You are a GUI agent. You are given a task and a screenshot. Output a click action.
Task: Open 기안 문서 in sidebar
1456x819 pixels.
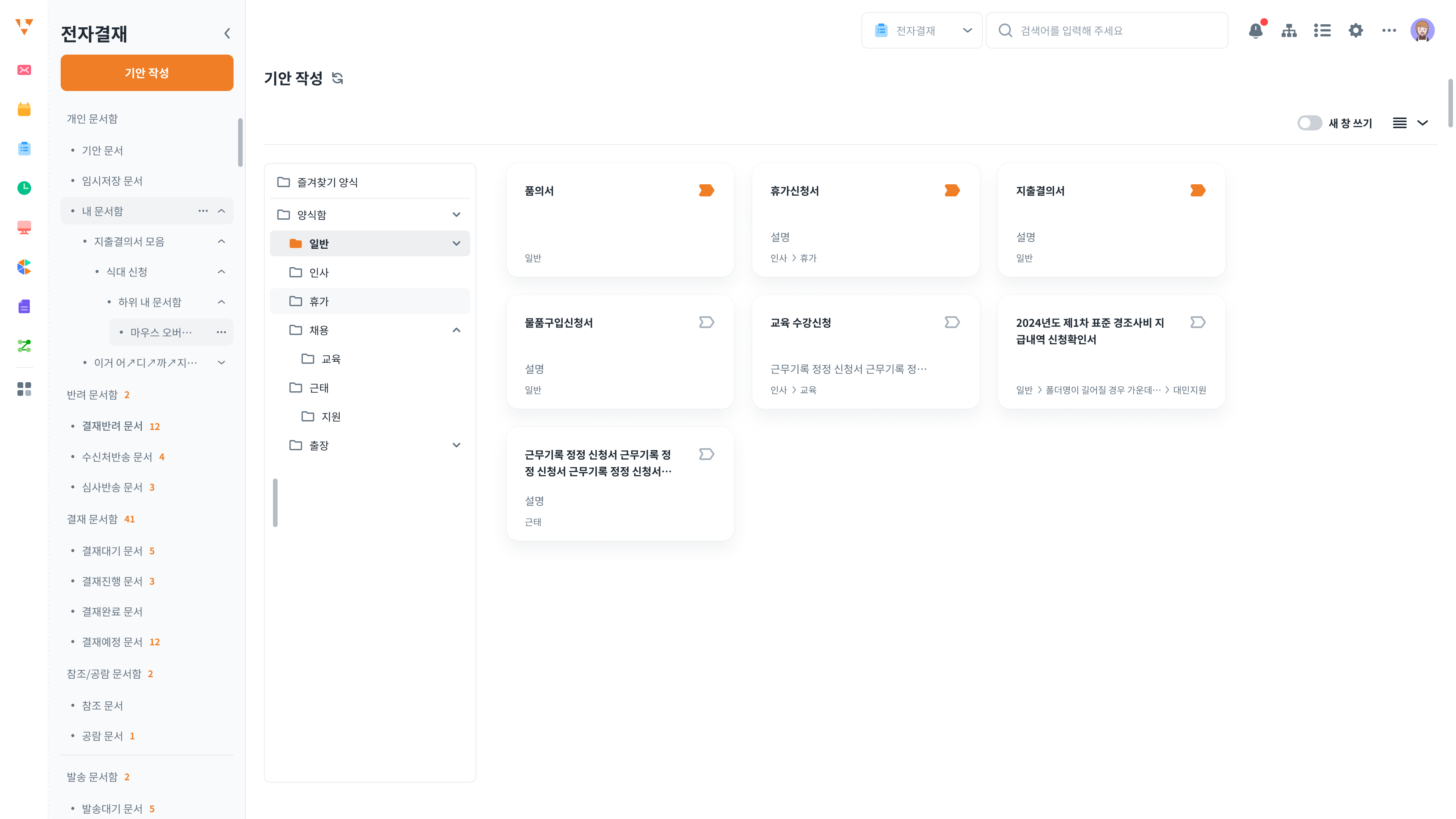pyautogui.click(x=102, y=151)
